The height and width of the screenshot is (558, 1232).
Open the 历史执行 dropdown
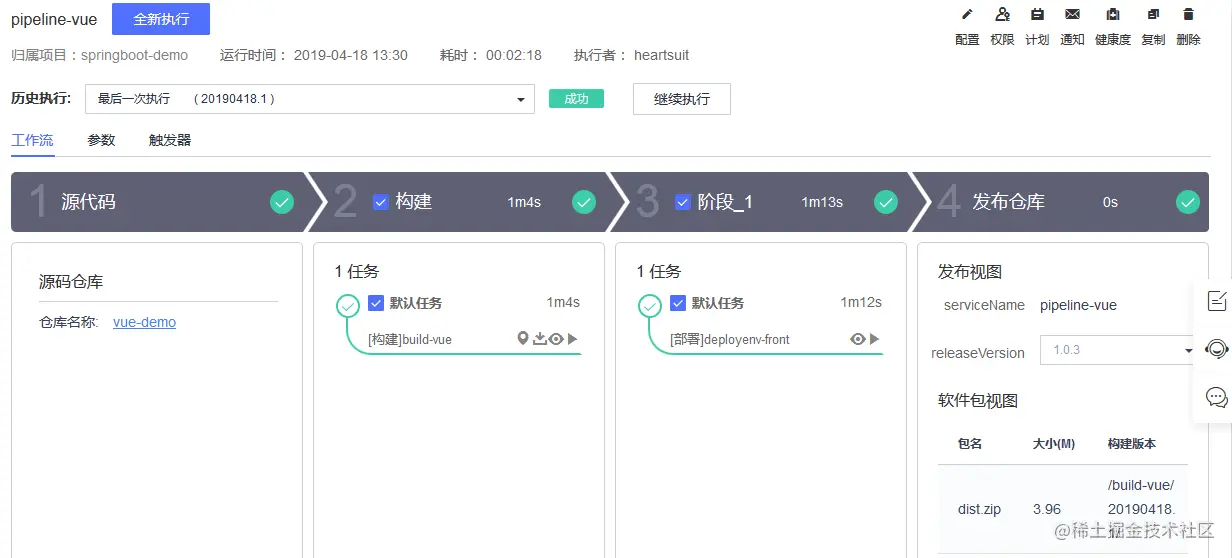coord(310,99)
